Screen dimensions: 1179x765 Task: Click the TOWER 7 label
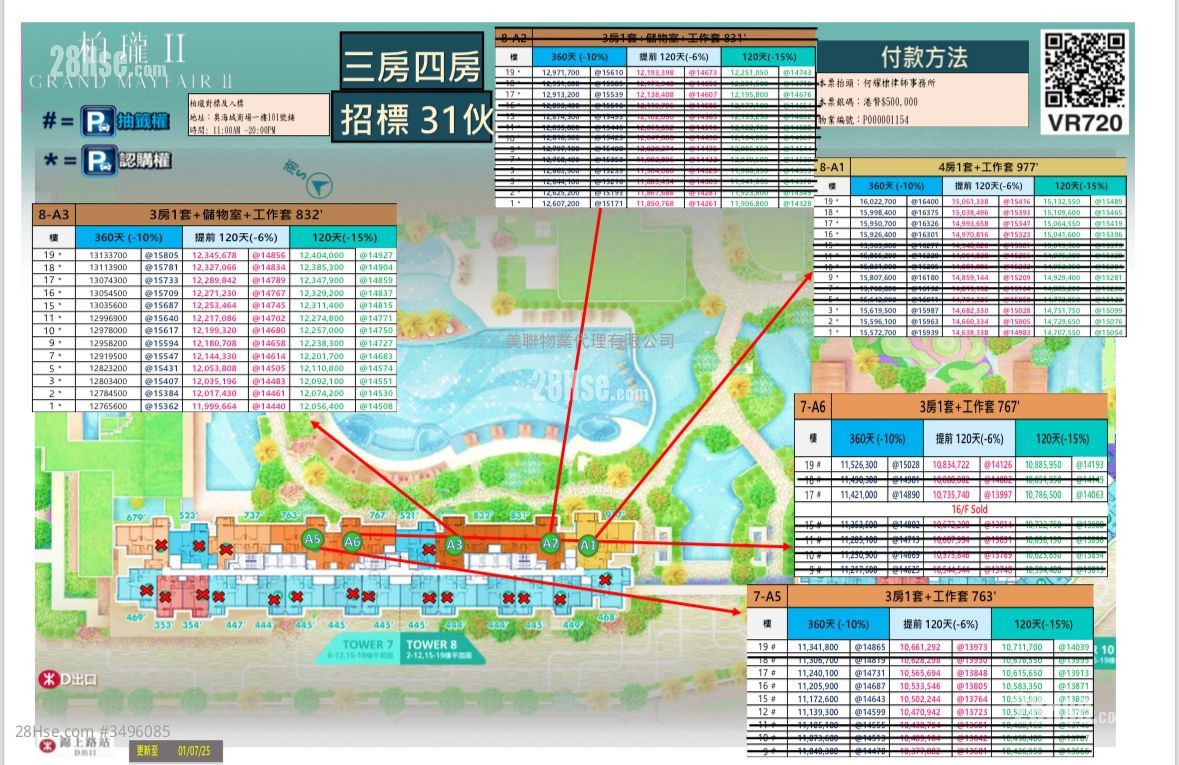pyautogui.click(x=368, y=645)
